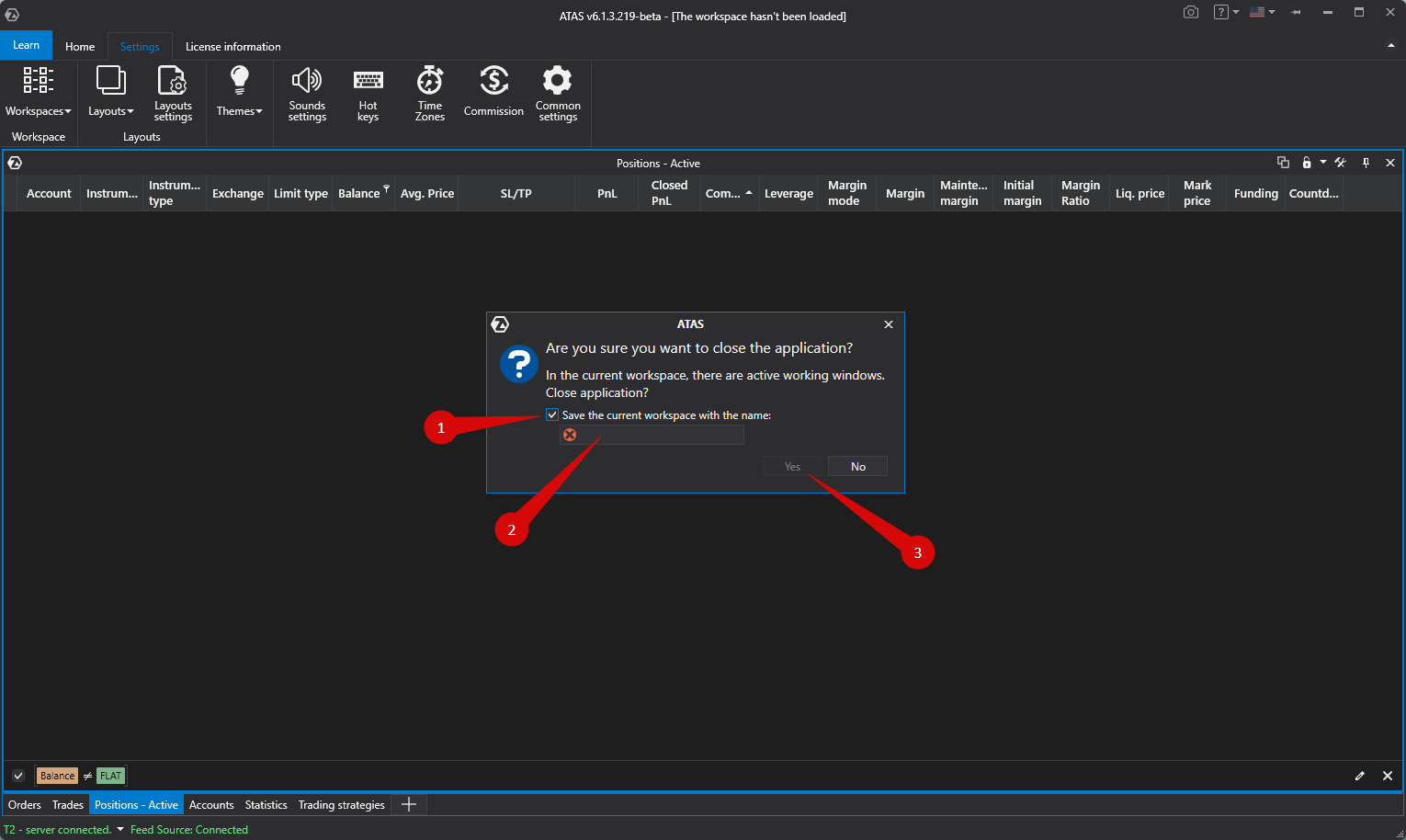
Task: Pin the Positions panel
Action: (x=1366, y=163)
